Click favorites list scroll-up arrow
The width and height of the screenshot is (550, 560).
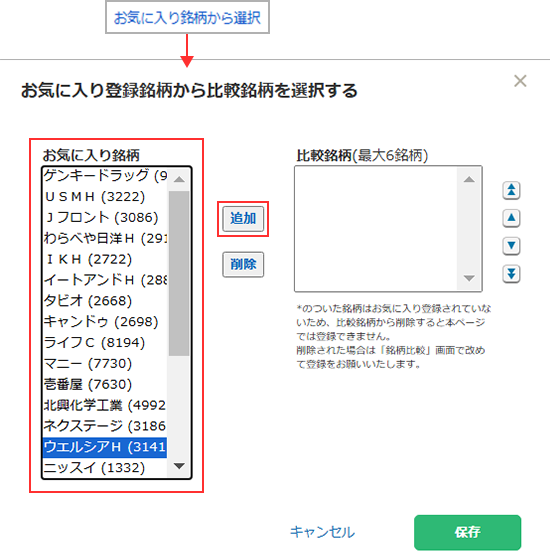point(179,179)
